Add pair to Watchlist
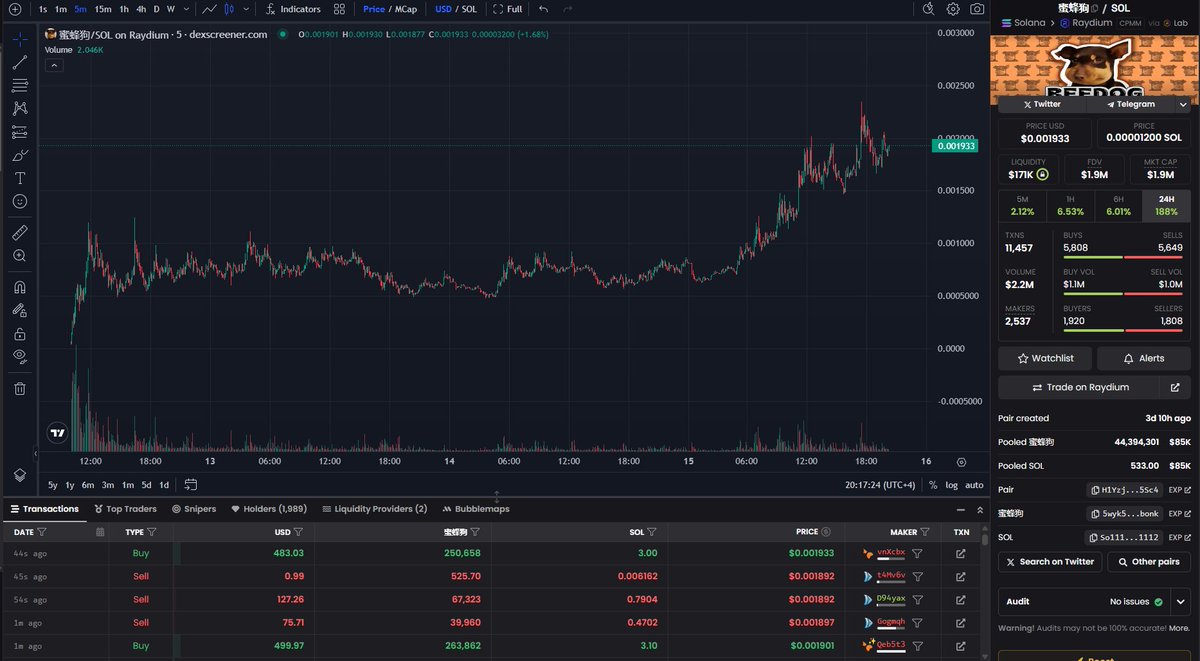The image size is (1200, 661). [x=1045, y=358]
